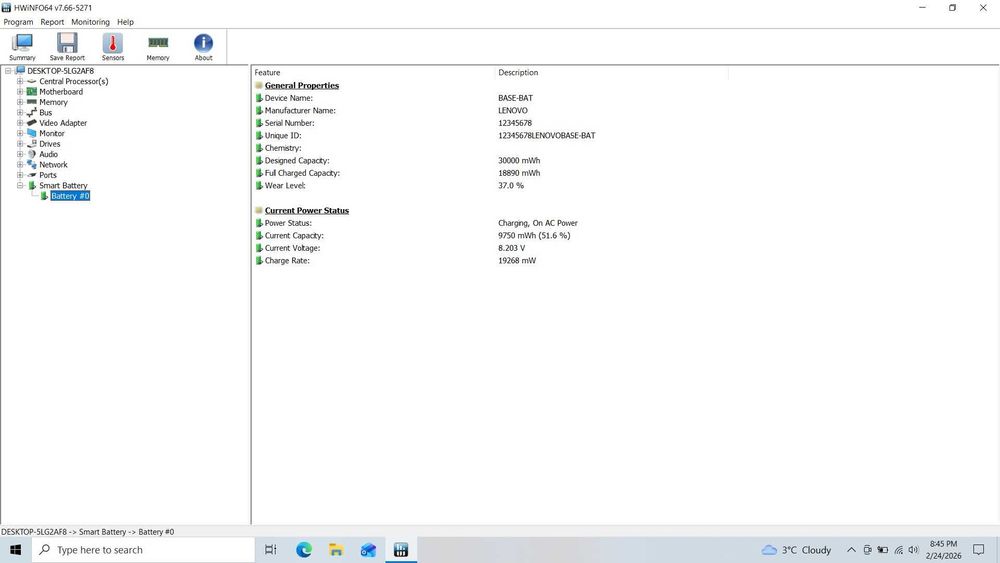The image size is (1000, 563).
Task: Show hidden system tray icons
Action: [851, 550]
